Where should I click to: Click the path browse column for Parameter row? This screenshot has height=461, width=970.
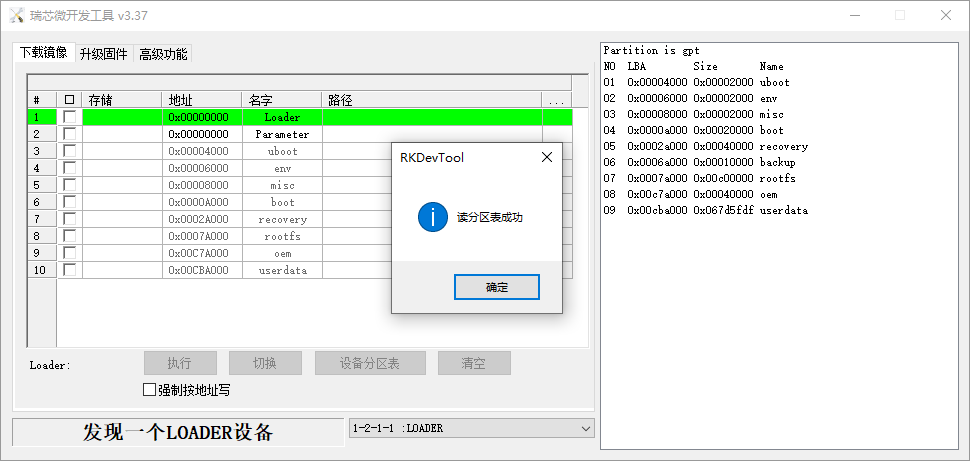[x=557, y=134]
